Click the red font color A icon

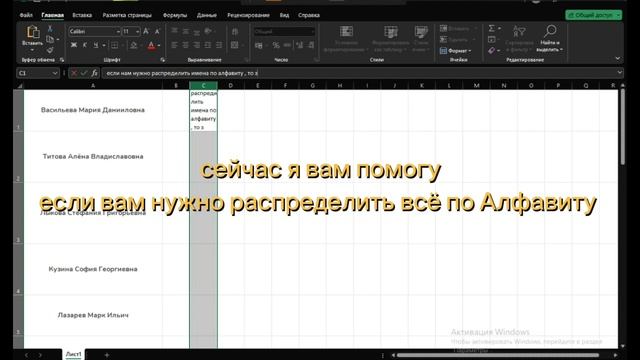click(151, 45)
